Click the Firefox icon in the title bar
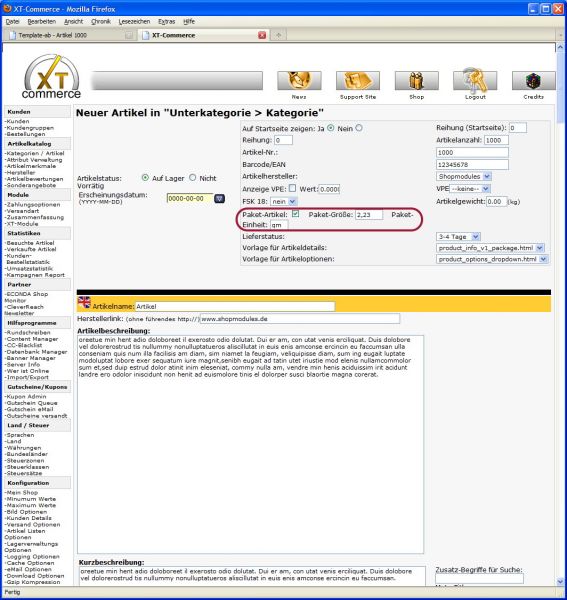Image resolution: width=567 pixels, height=600 pixels. [7, 8]
